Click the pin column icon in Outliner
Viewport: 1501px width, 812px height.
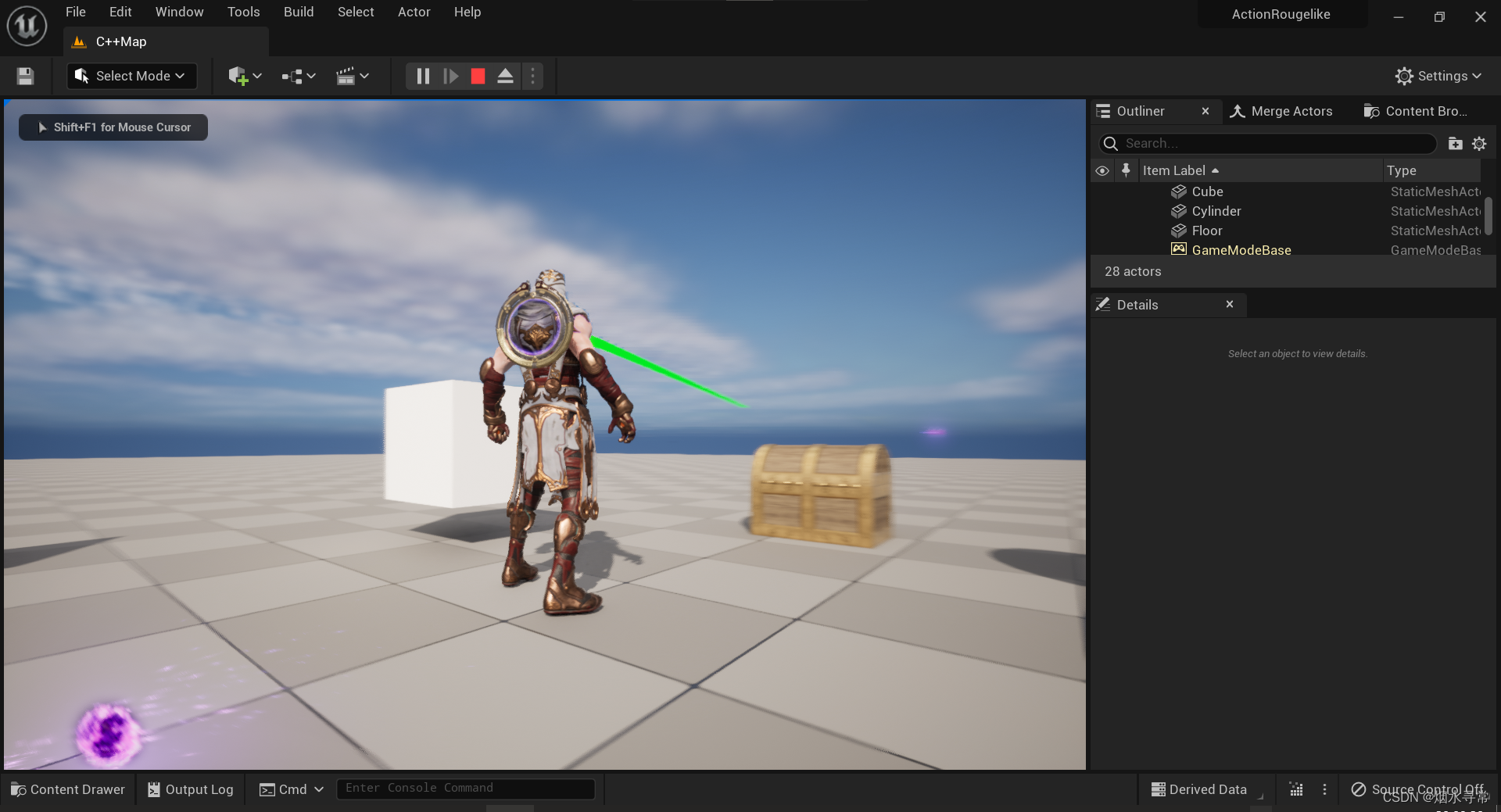click(1127, 170)
